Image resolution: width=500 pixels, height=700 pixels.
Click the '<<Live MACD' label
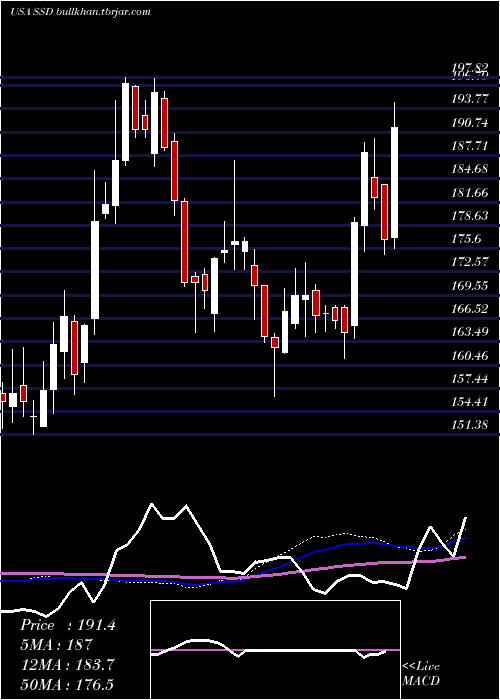pos(421,674)
